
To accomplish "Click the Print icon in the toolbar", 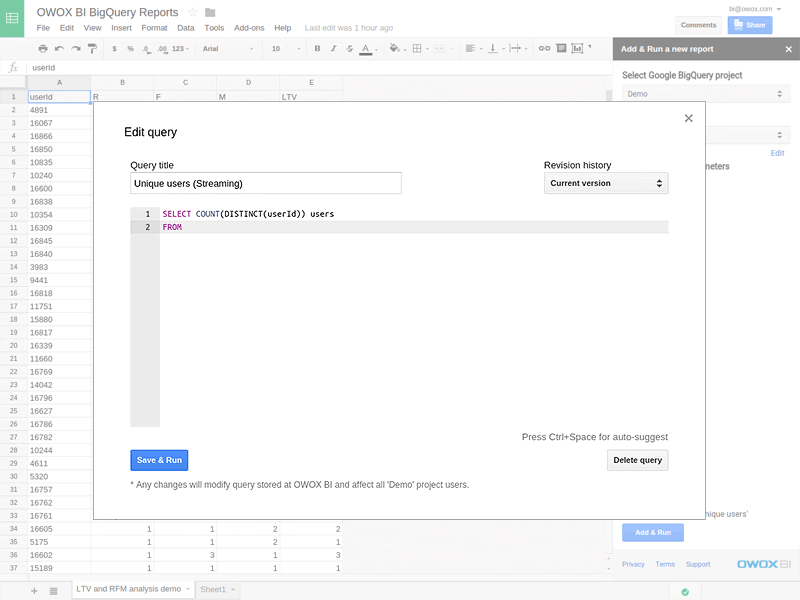I will pos(43,48).
